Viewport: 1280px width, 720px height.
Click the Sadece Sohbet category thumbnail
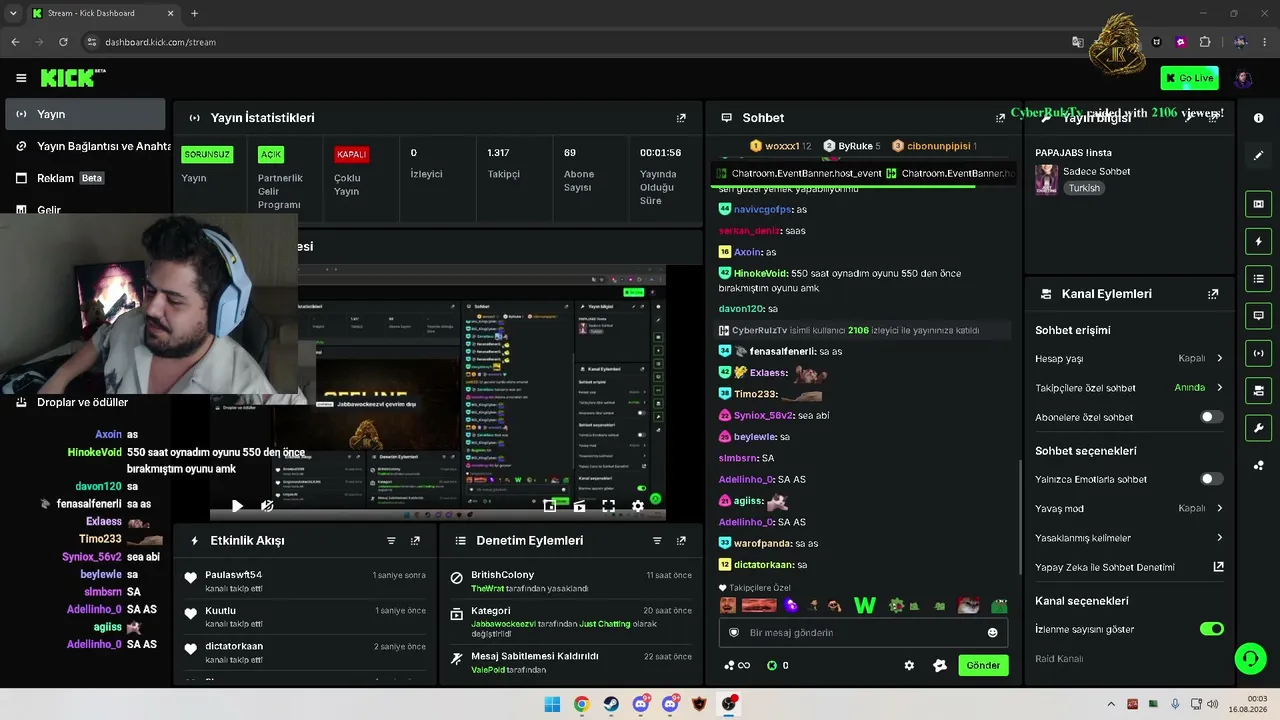click(x=1046, y=179)
